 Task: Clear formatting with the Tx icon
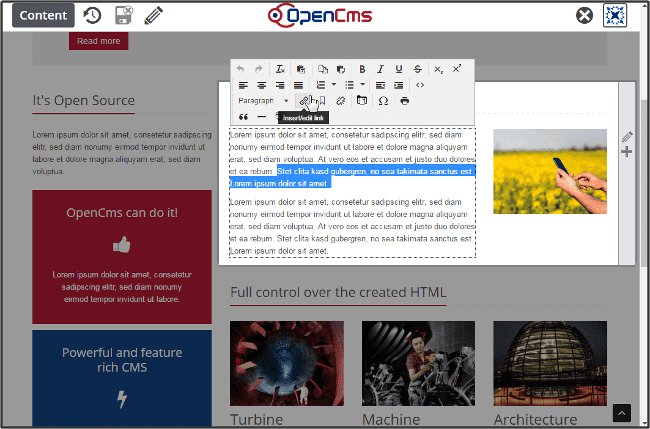point(280,69)
